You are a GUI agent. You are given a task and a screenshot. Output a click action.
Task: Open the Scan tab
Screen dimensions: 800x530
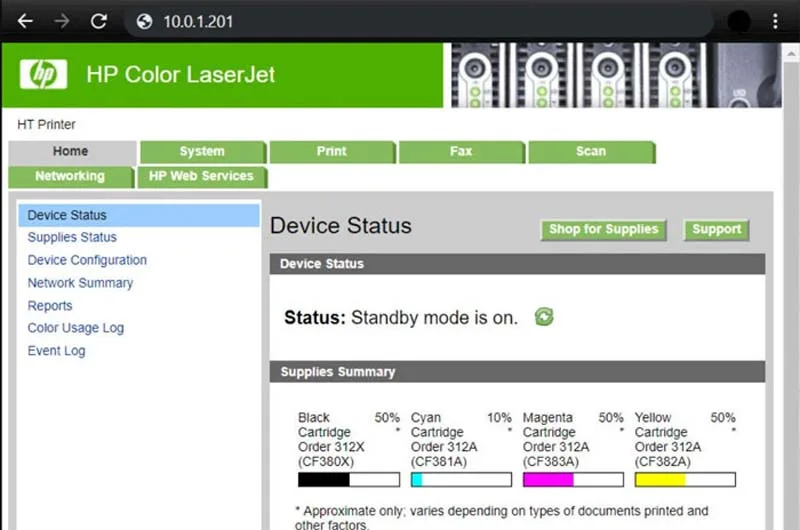[591, 152]
